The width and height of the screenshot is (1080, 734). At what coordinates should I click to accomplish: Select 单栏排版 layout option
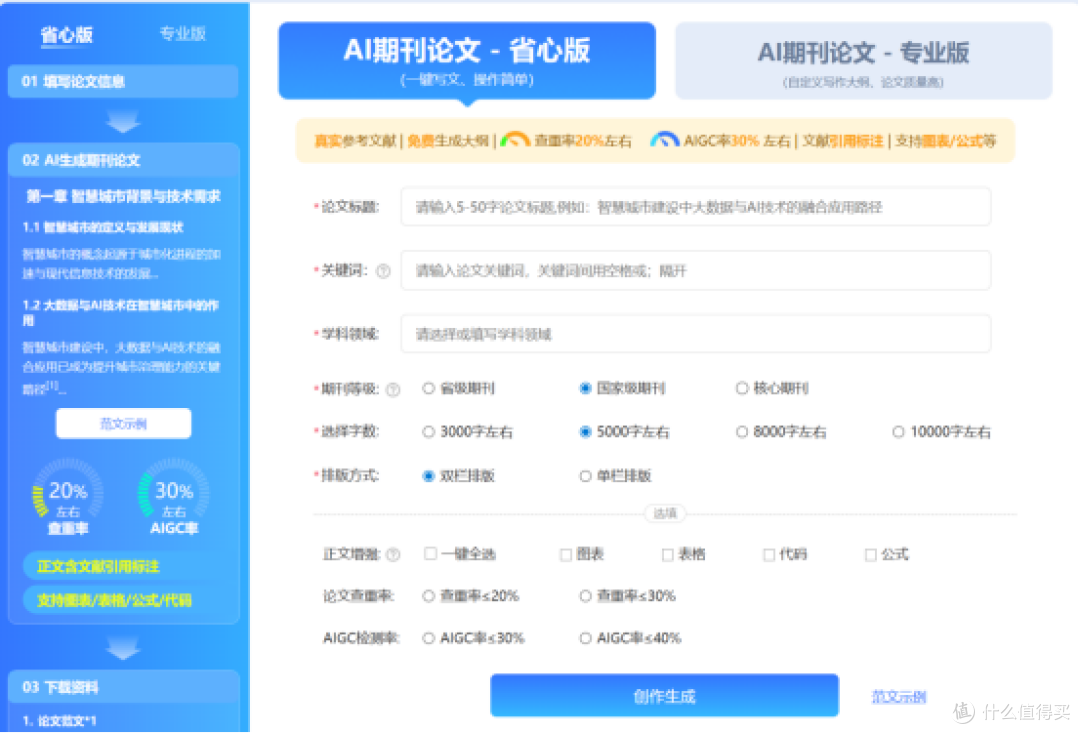coord(585,476)
